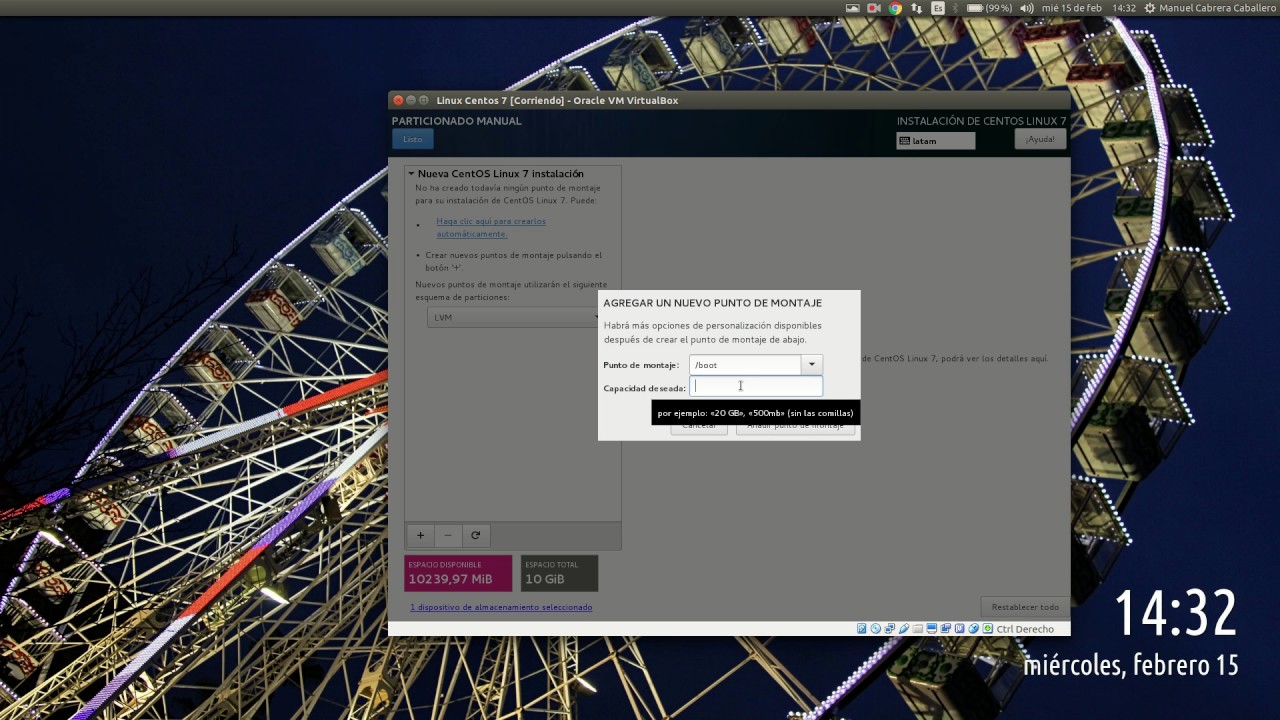The height and width of the screenshot is (720, 1280).
Task: Collapse Nueva CentOS Linux 7 instalación section
Action: click(411, 174)
